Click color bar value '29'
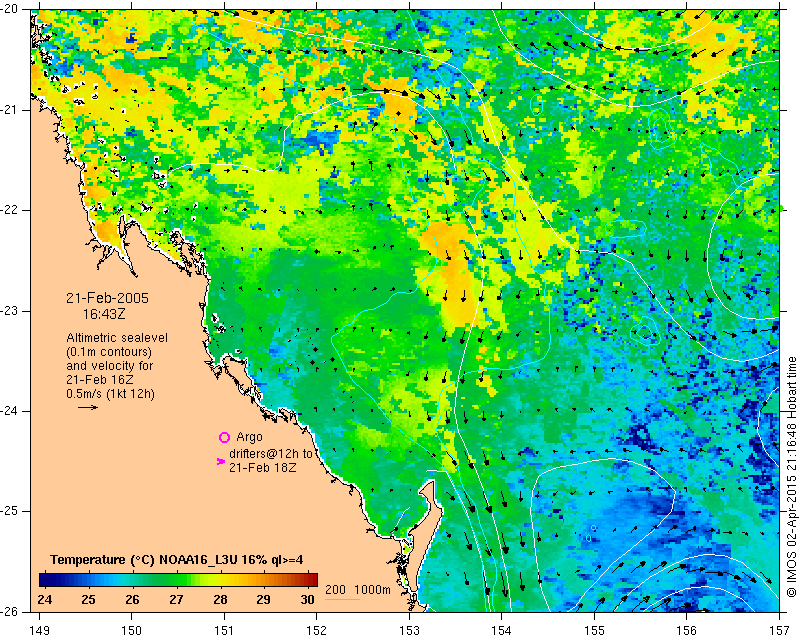The image size is (800, 640). pyautogui.click(x=264, y=599)
